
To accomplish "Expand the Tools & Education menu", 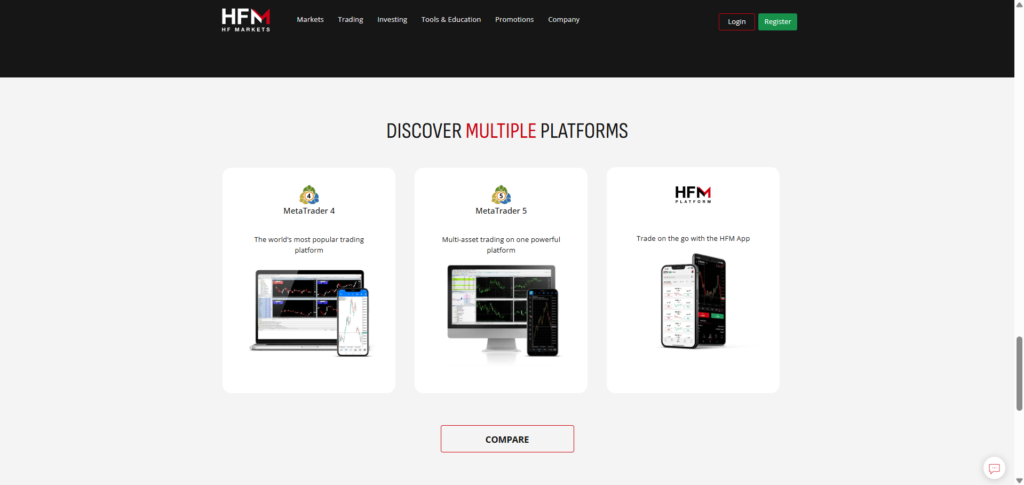I will point(451,20).
